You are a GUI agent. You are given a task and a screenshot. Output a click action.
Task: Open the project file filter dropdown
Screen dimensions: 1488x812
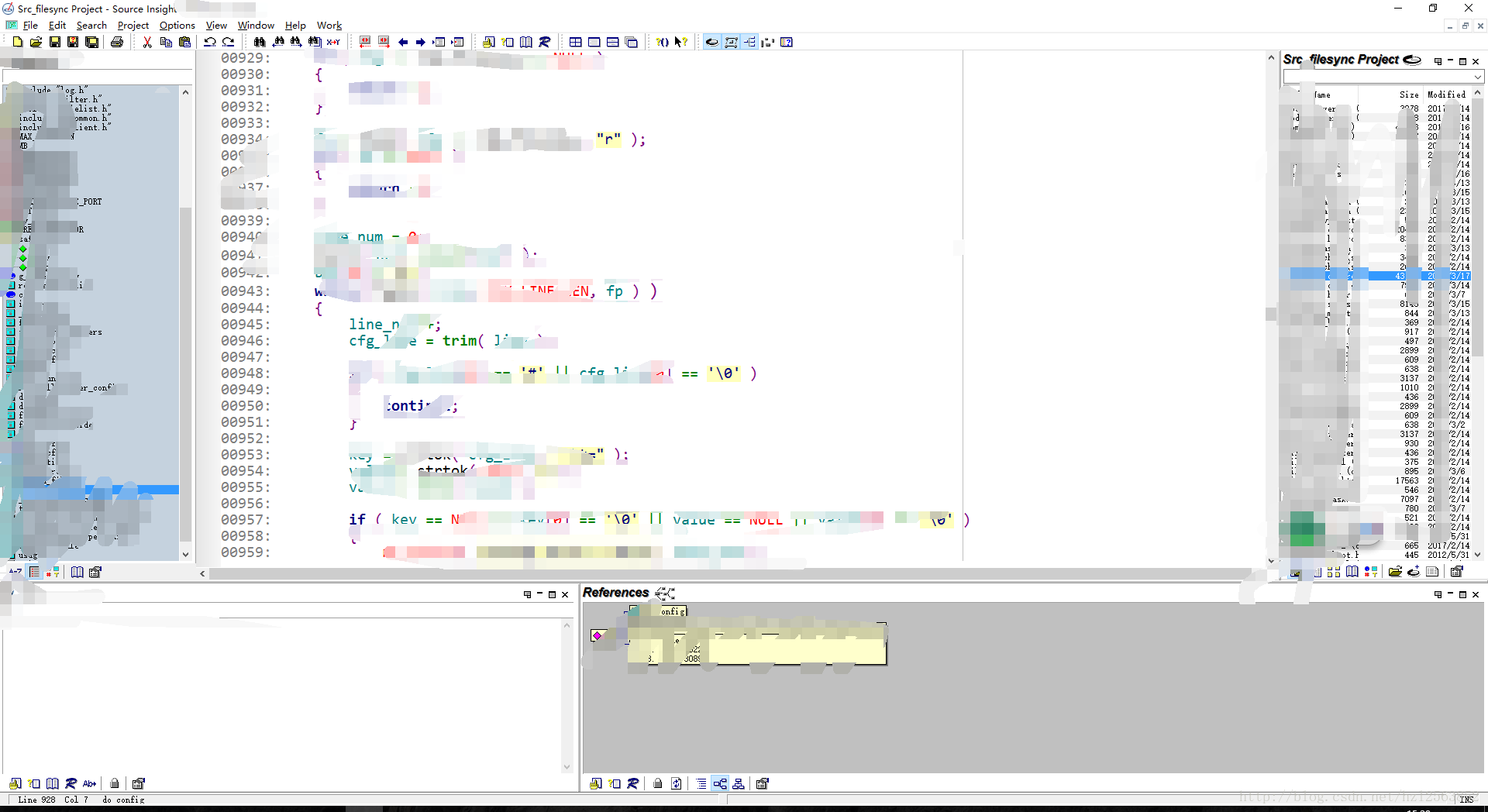pyautogui.click(x=1477, y=77)
